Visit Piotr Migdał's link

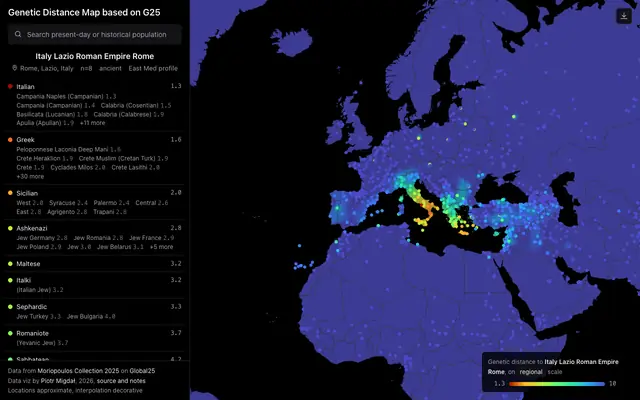60,381
